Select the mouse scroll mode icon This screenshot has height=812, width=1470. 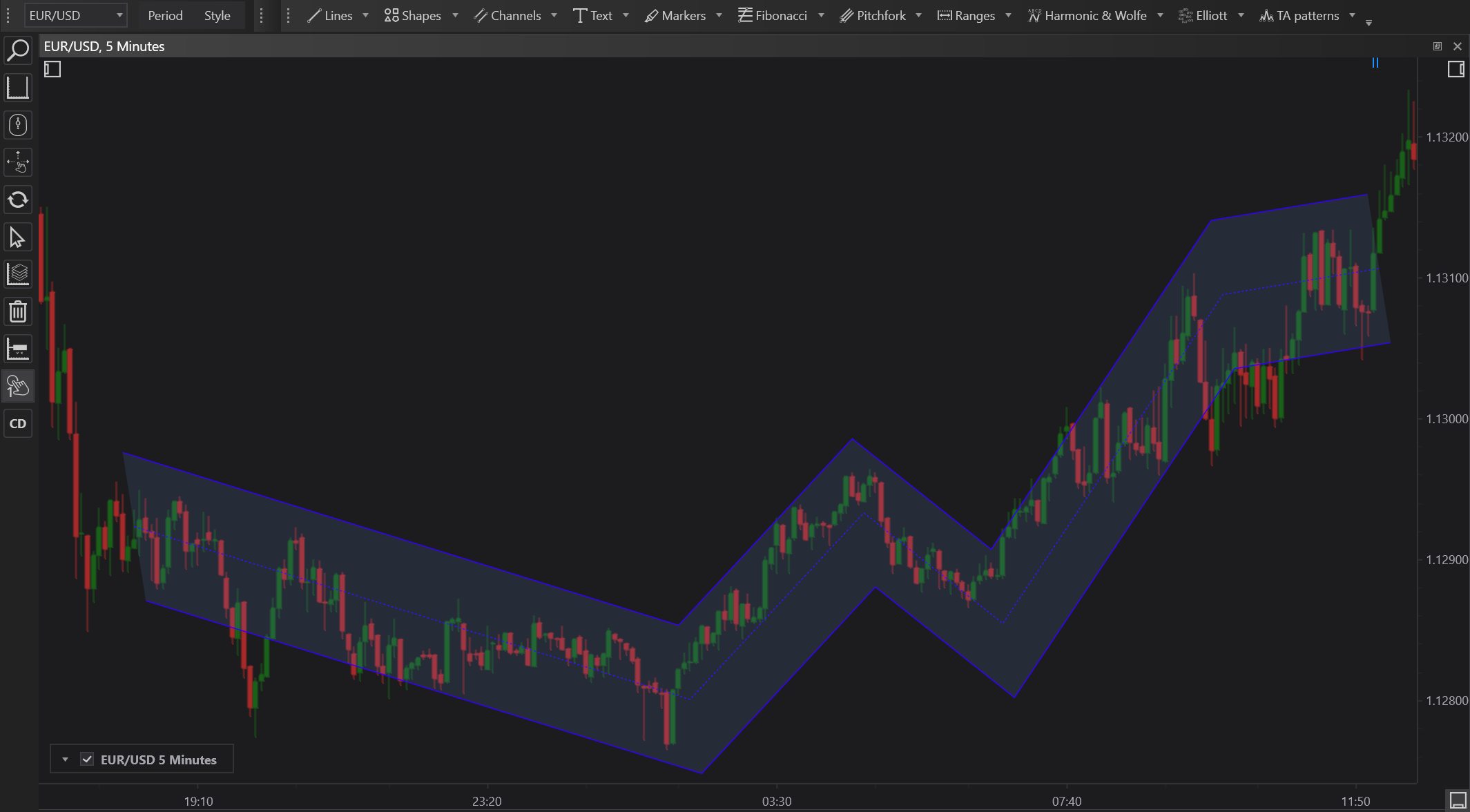click(x=18, y=125)
